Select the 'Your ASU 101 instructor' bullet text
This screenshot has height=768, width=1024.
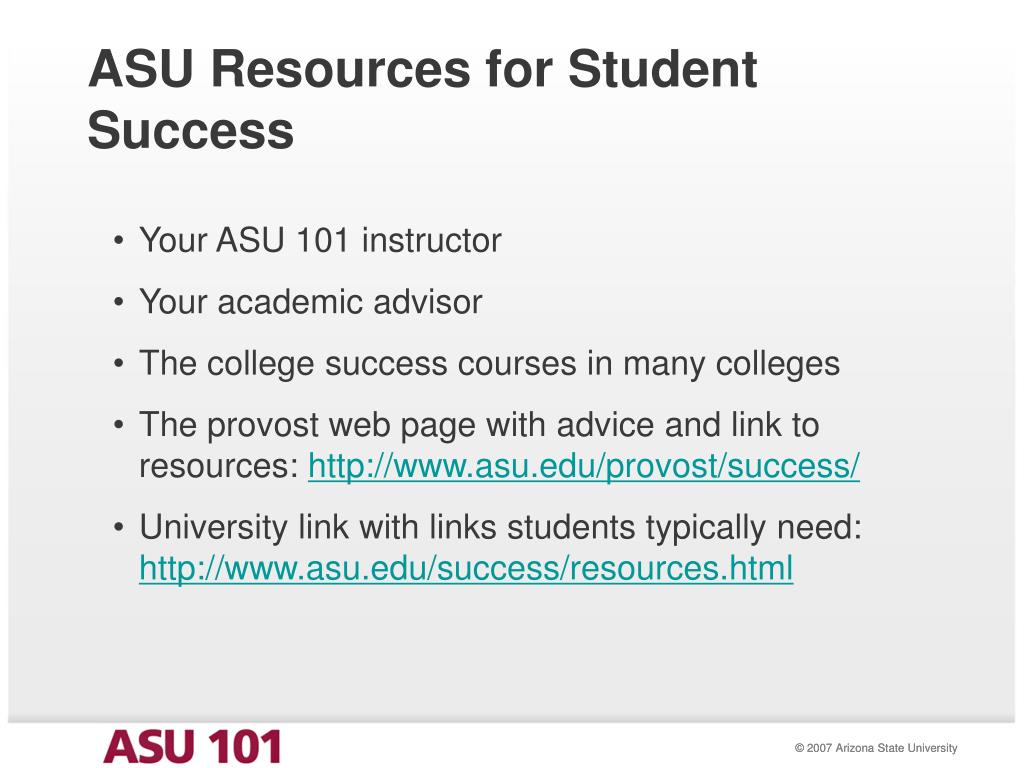(320, 240)
